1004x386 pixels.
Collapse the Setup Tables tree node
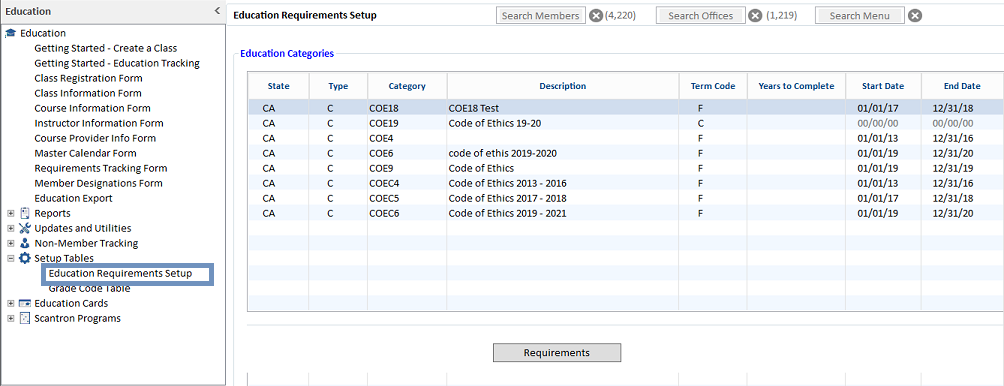(x=10, y=258)
